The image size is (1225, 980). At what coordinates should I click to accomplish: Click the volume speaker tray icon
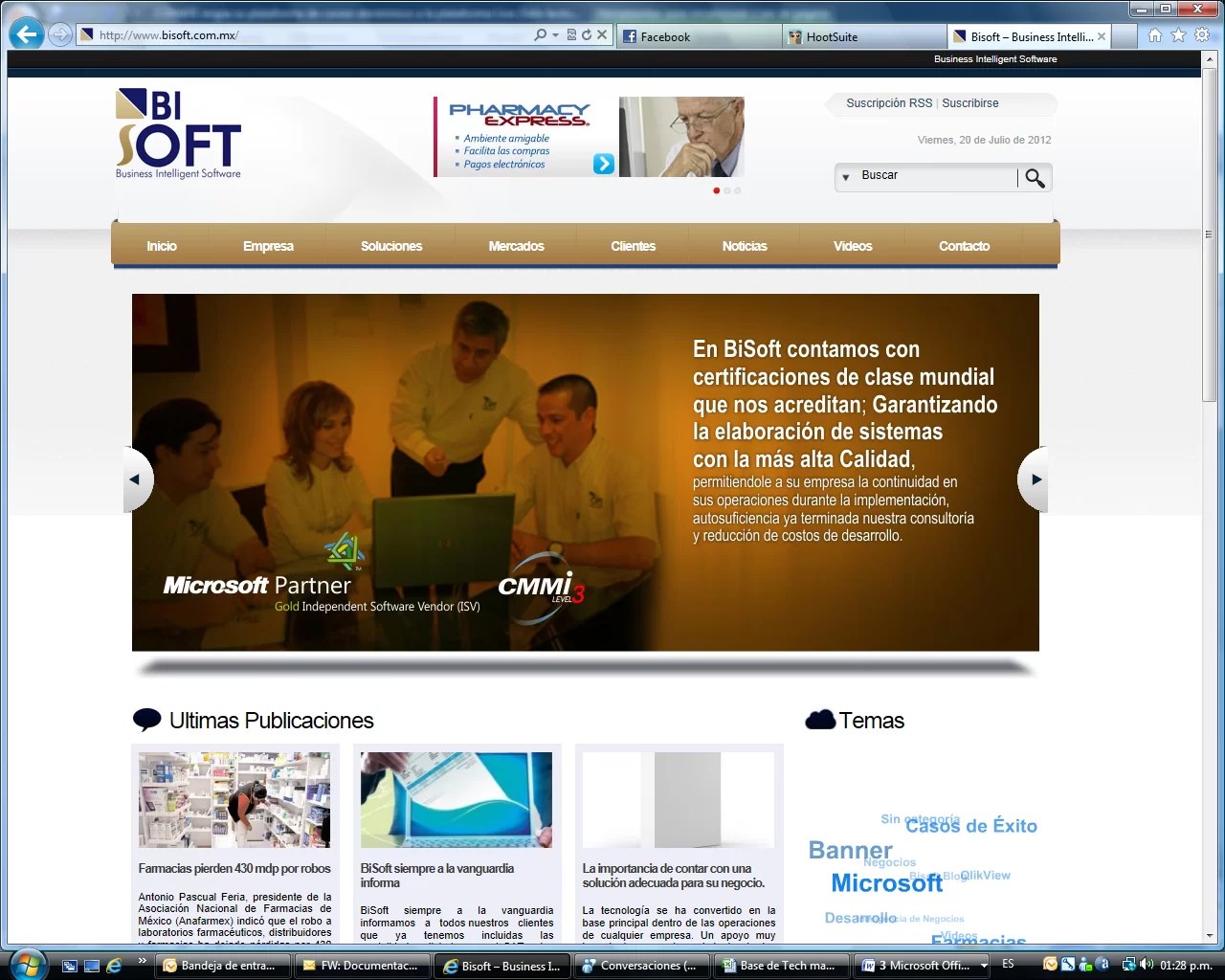coord(1147,965)
